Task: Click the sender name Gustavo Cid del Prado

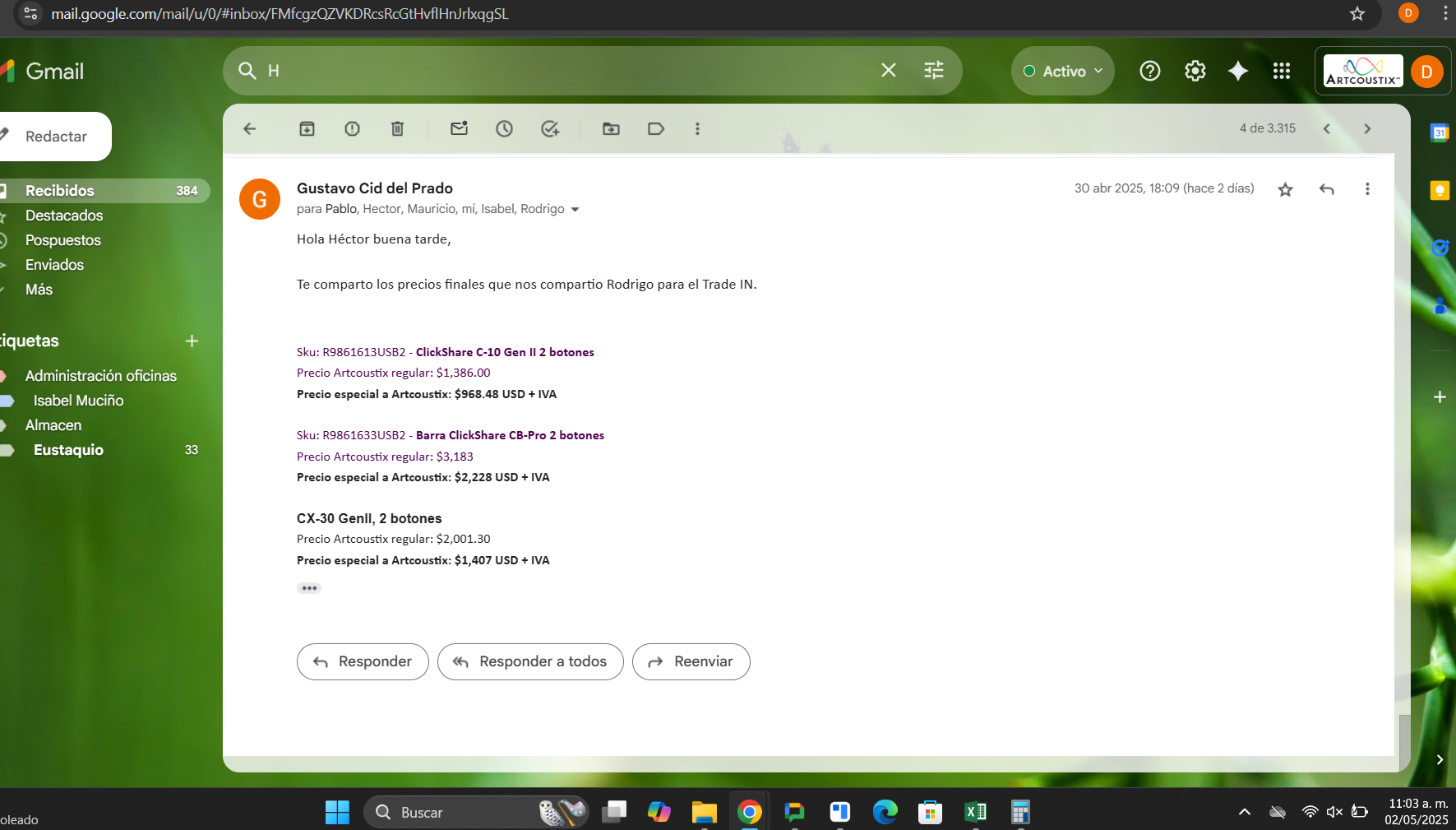Action: click(x=375, y=188)
